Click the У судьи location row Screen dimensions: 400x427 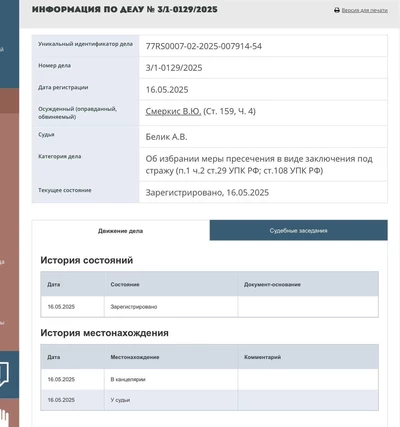[x=209, y=400]
